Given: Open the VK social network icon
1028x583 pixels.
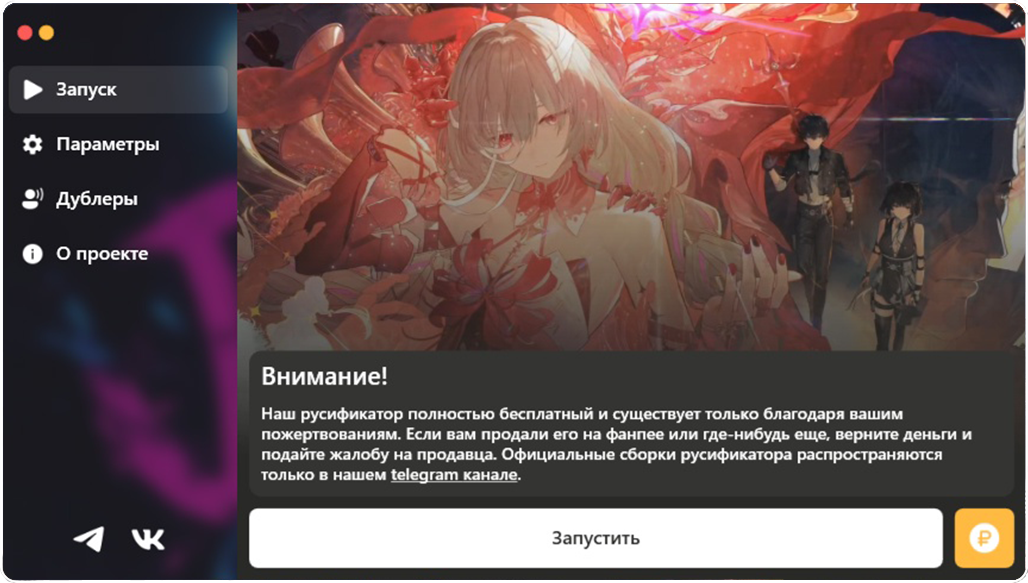Looking at the screenshot, I should [148, 539].
